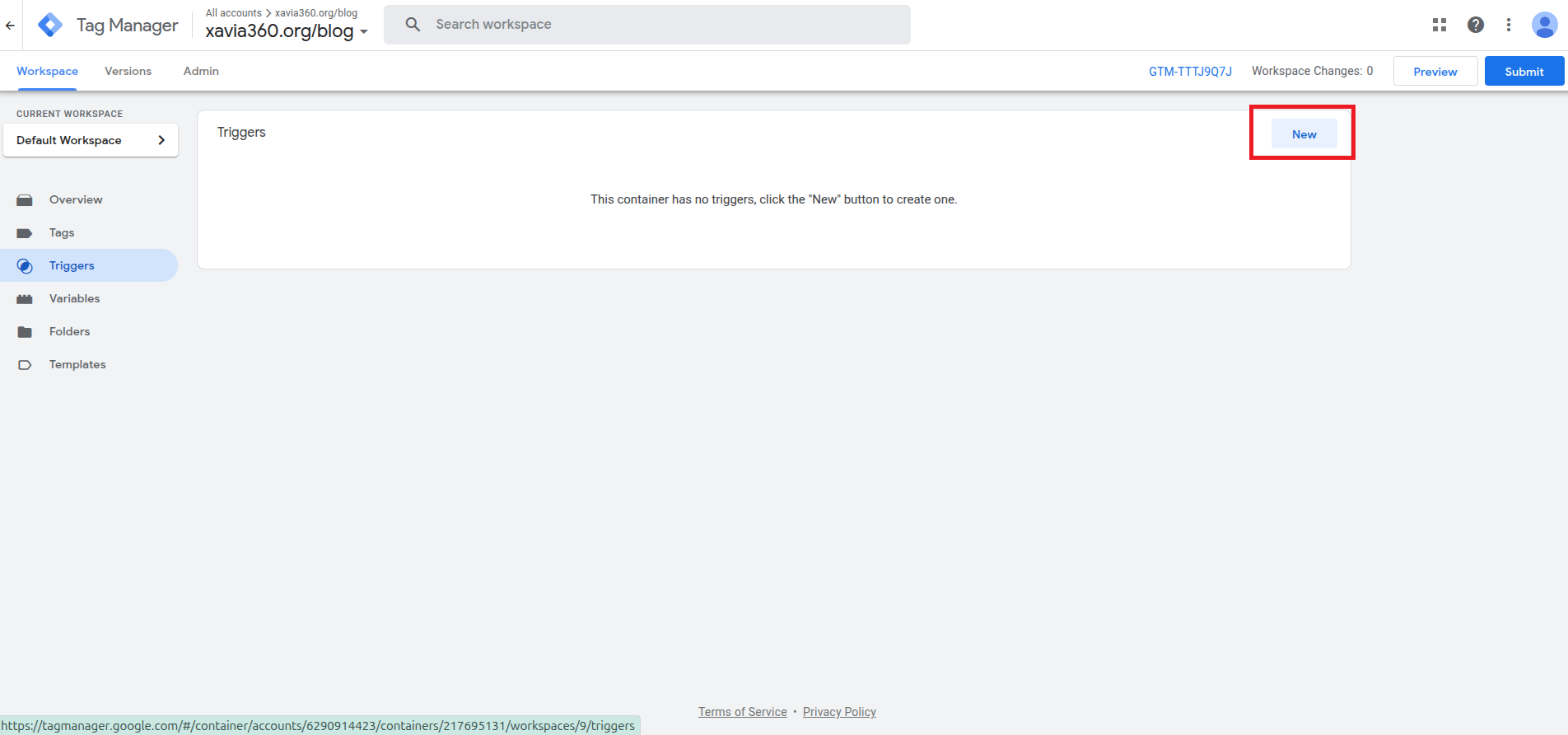The width and height of the screenshot is (1568, 735).
Task: Click the Overview icon in sidebar
Action: [25, 200]
